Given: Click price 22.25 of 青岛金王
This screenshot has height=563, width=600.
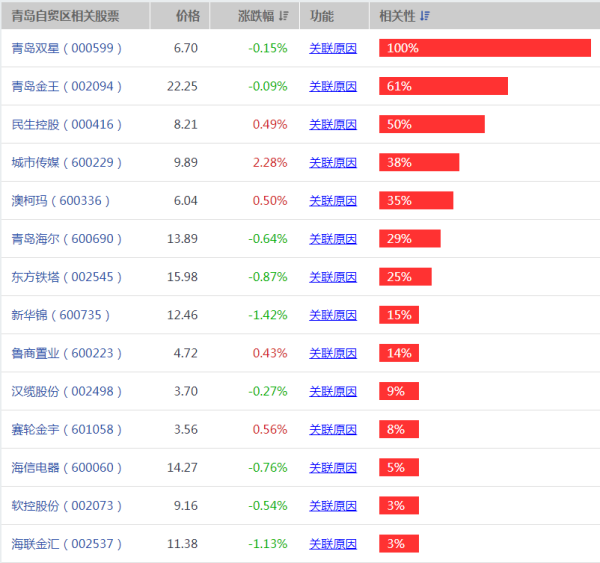Looking at the screenshot, I should [x=182, y=86].
